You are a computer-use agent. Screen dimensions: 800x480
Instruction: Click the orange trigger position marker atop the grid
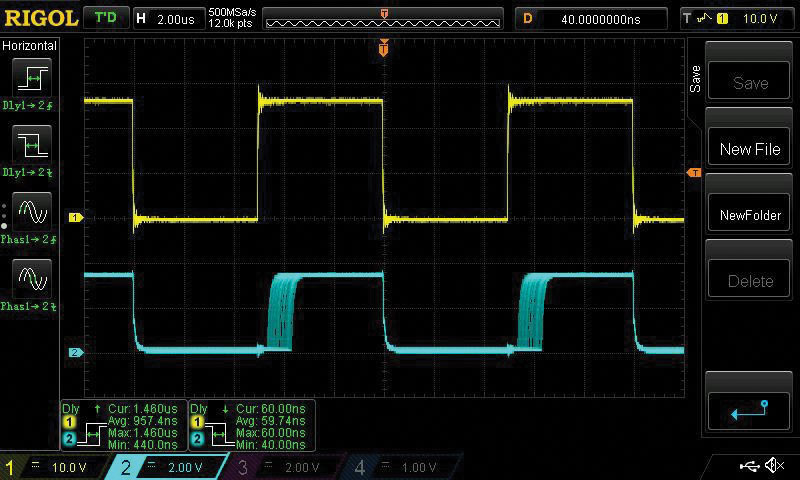pos(384,48)
